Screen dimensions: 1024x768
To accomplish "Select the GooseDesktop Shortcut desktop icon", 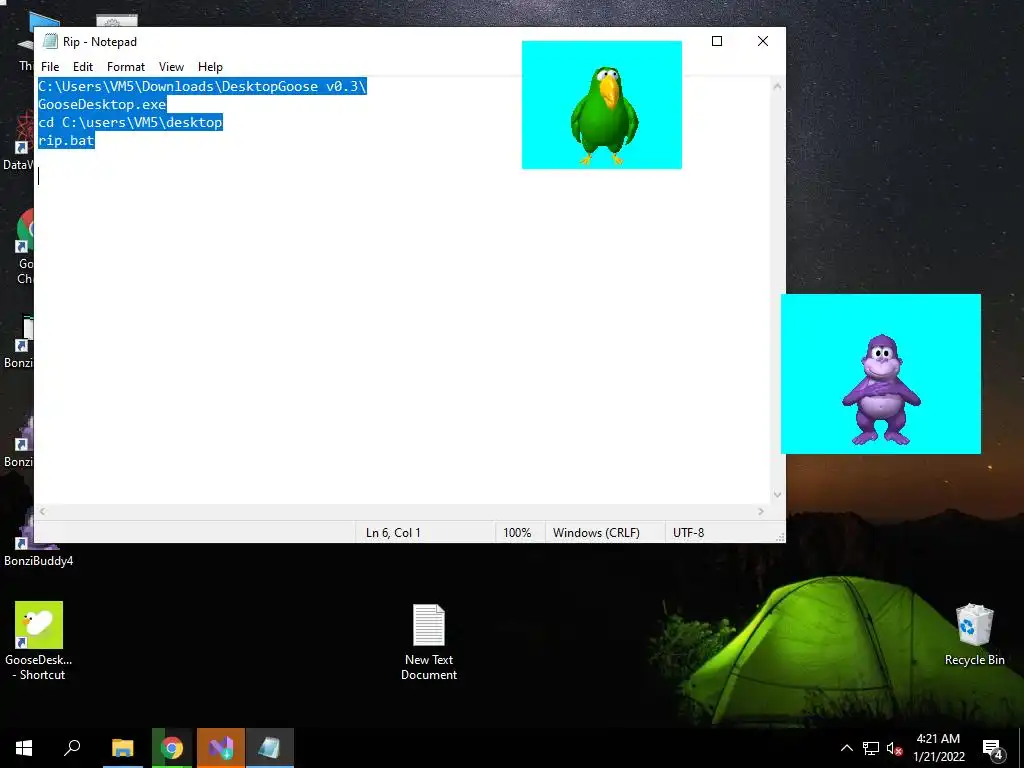I will pos(39,641).
